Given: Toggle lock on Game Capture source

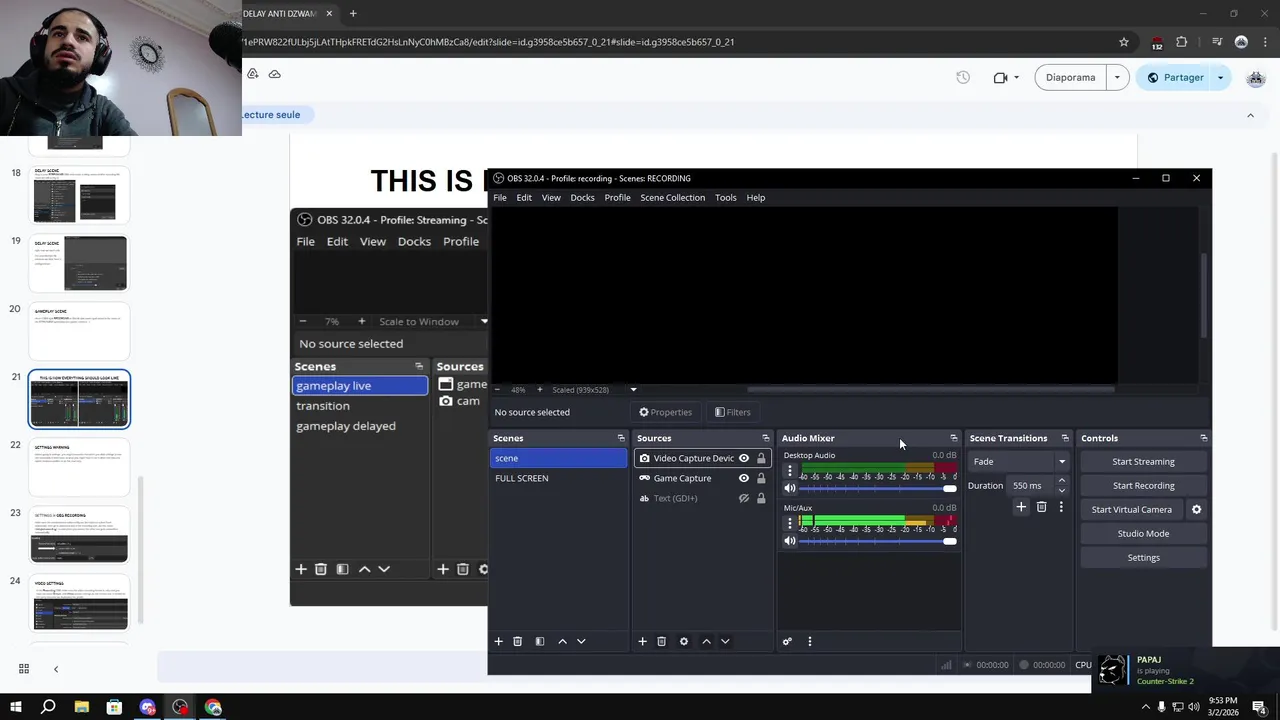Looking at the screenshot, I should pyautogui.click(x=761, y=478).
